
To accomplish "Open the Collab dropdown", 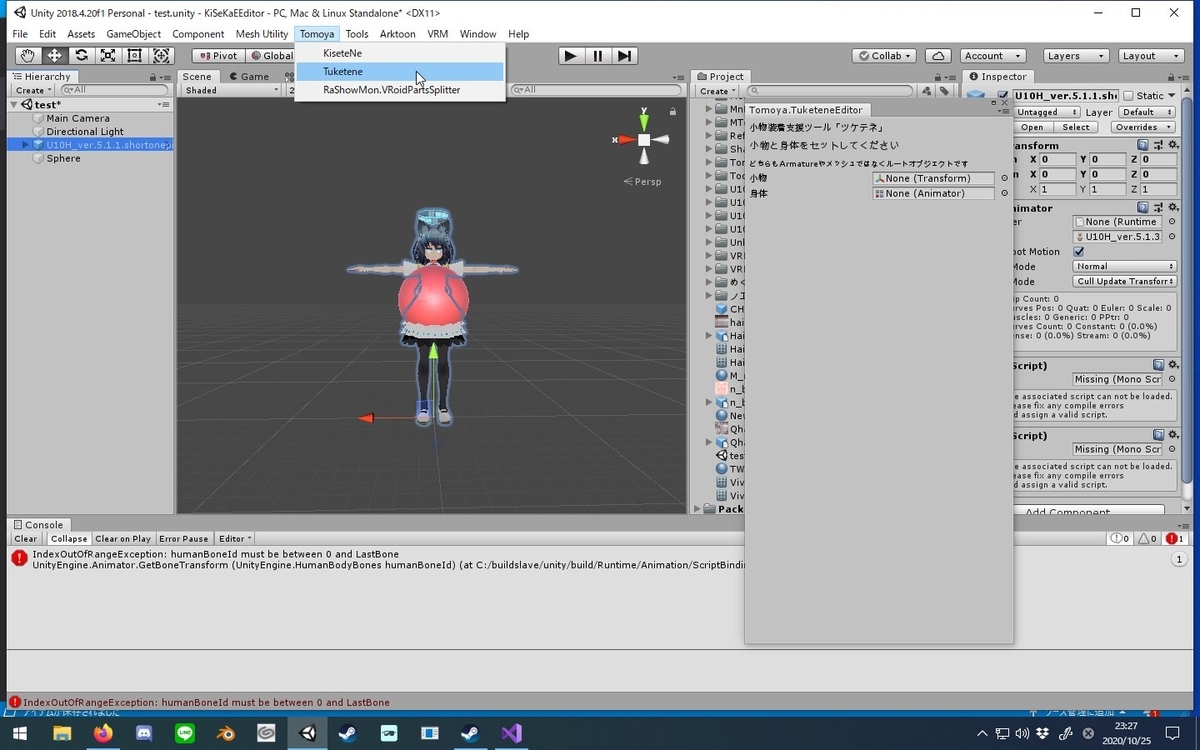I will 885,56.
